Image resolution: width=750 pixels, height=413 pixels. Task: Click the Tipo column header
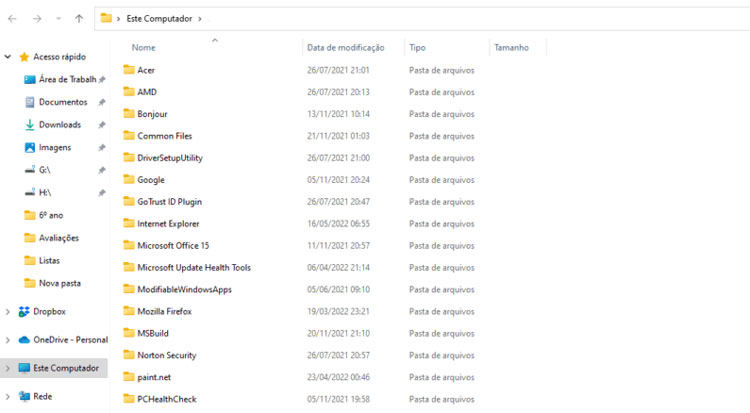(x=417, y=47)
